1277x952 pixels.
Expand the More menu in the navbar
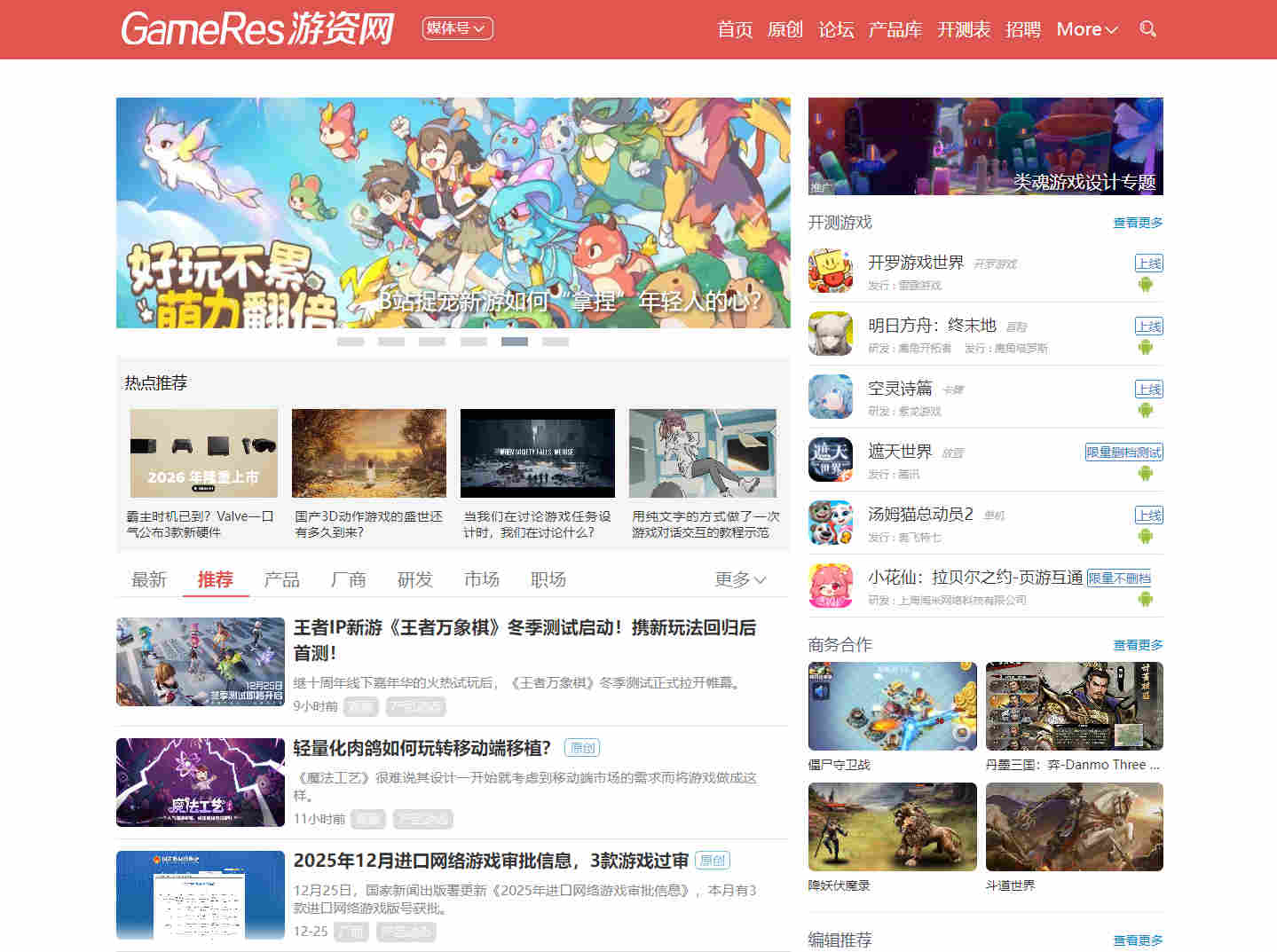coord(1086,29)
